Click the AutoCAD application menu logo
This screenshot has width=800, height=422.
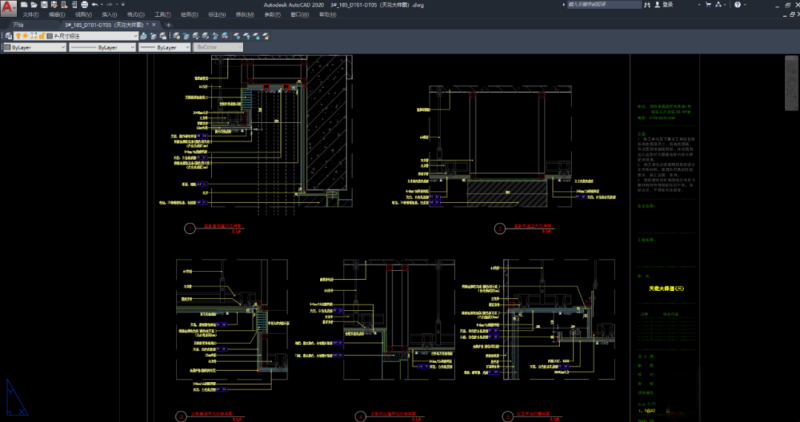pyautogui.click(x=8, y=8)
